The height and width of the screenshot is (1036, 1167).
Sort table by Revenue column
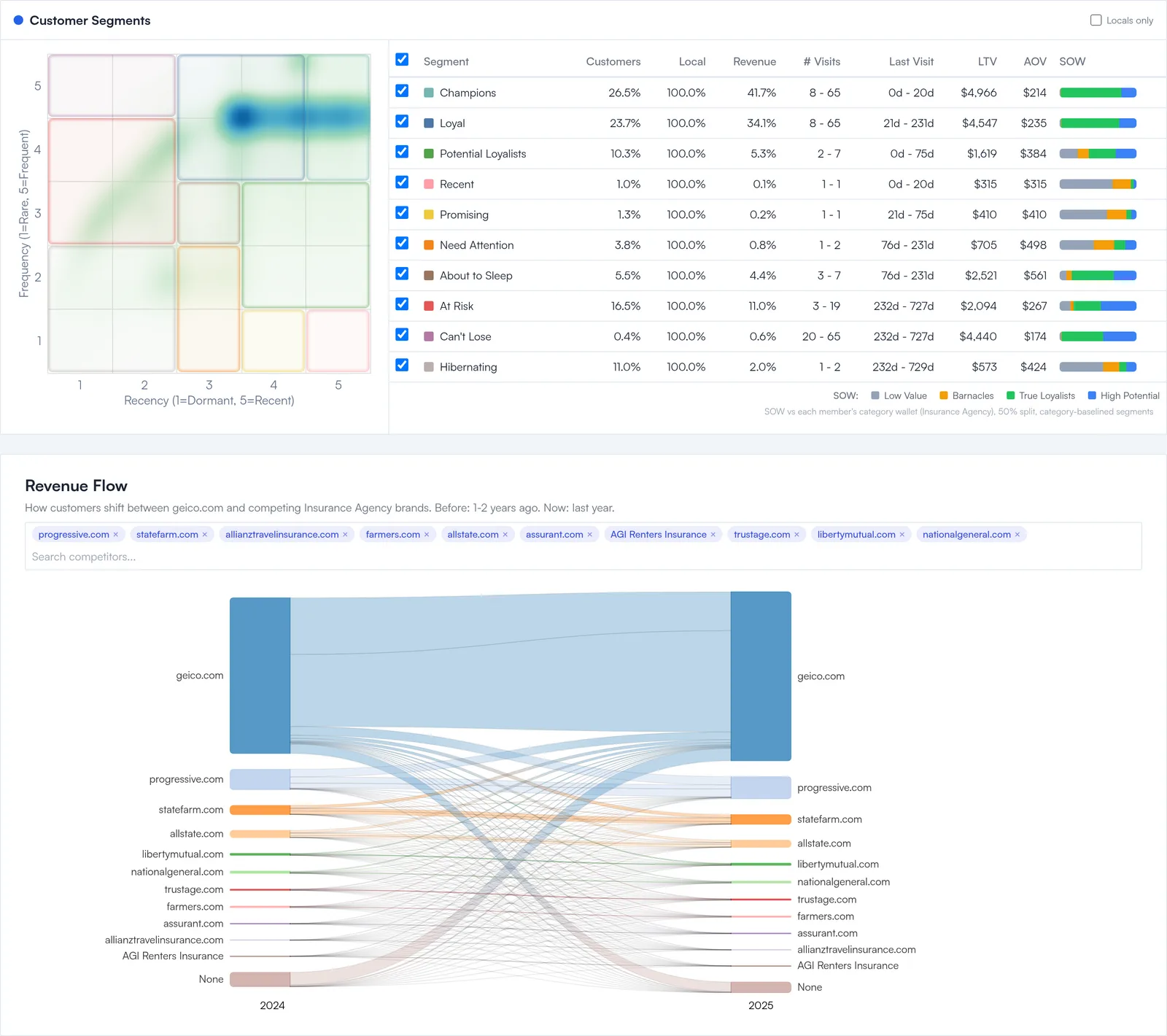(x=754, y=62)
